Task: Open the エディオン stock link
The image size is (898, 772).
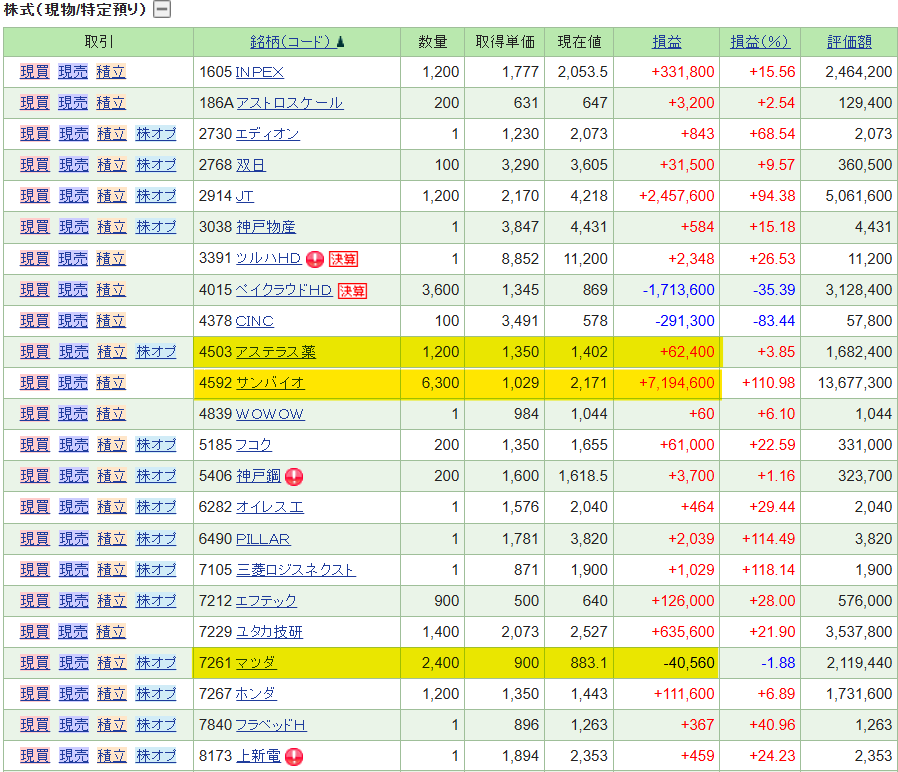Action: click(x=267, y=134)
